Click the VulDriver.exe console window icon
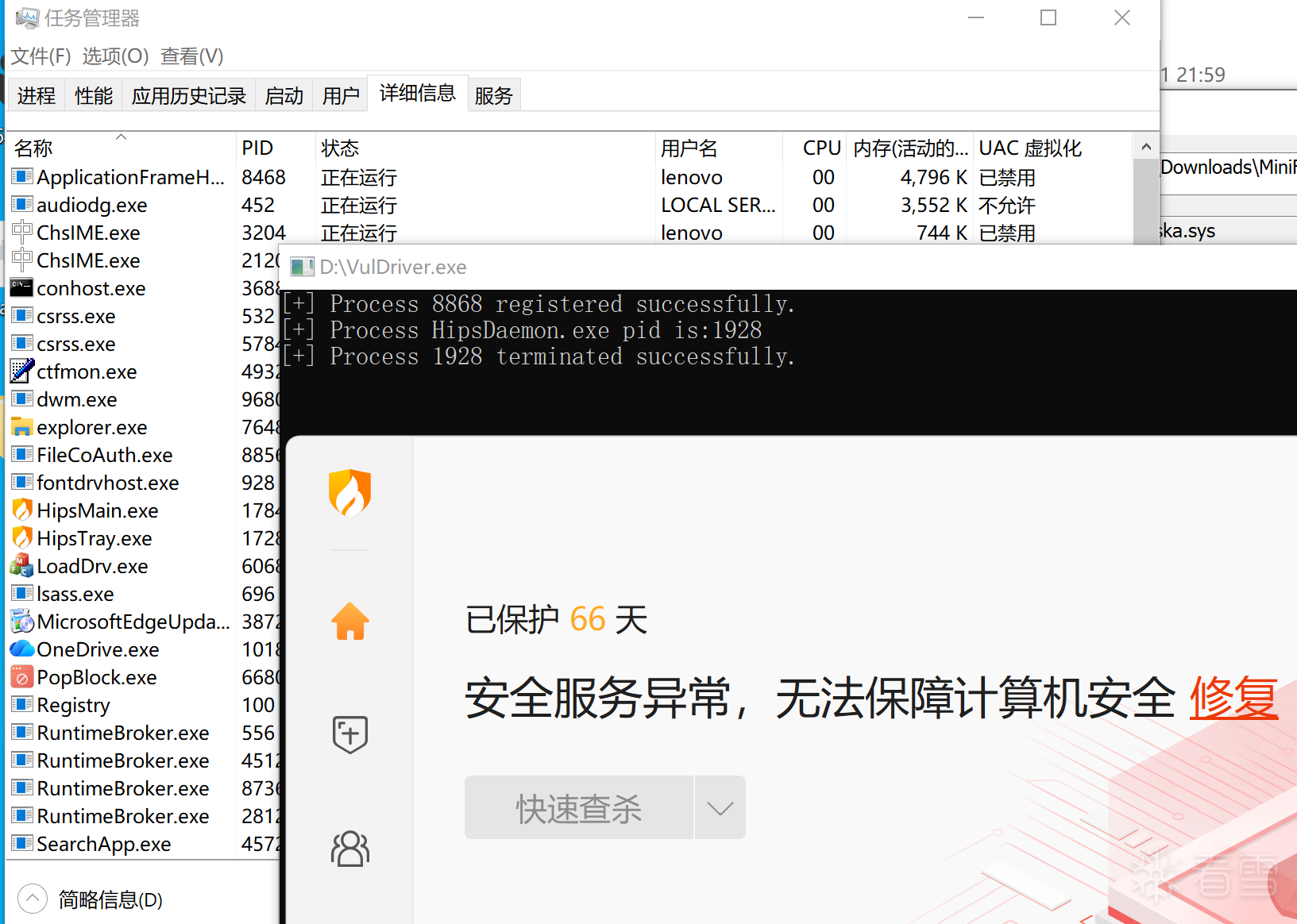This screenshot has width=1297, height=924. [x=303, y=267]
